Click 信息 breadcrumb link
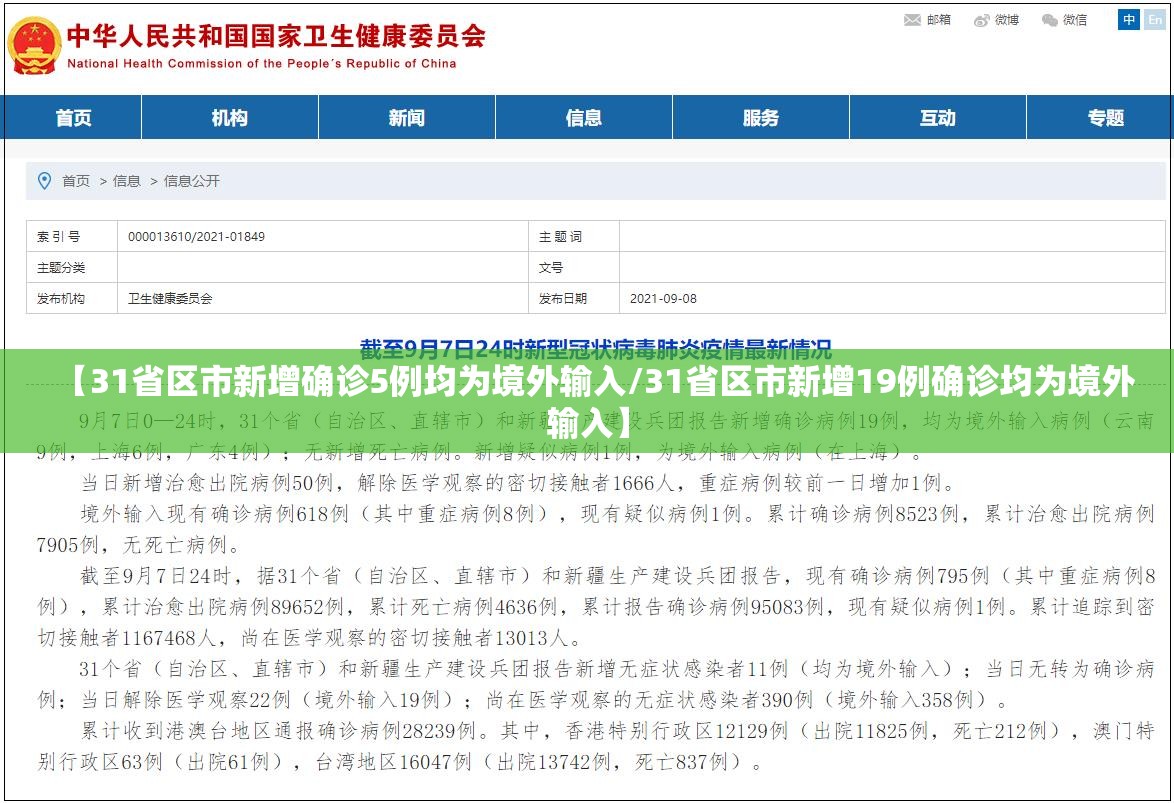Image resolution: width=1174 pixels, height=803 pixels. click(x=127, y=181)
